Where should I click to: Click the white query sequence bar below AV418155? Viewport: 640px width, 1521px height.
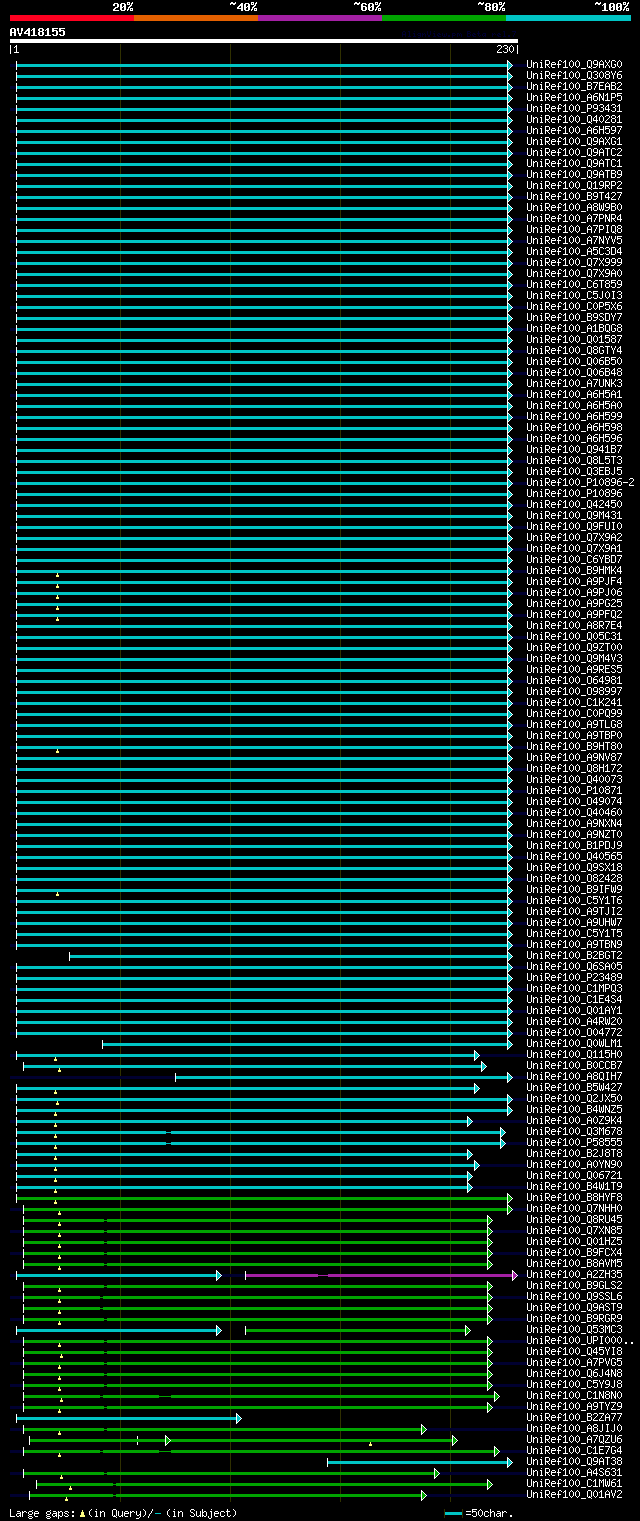click(264, 41)
